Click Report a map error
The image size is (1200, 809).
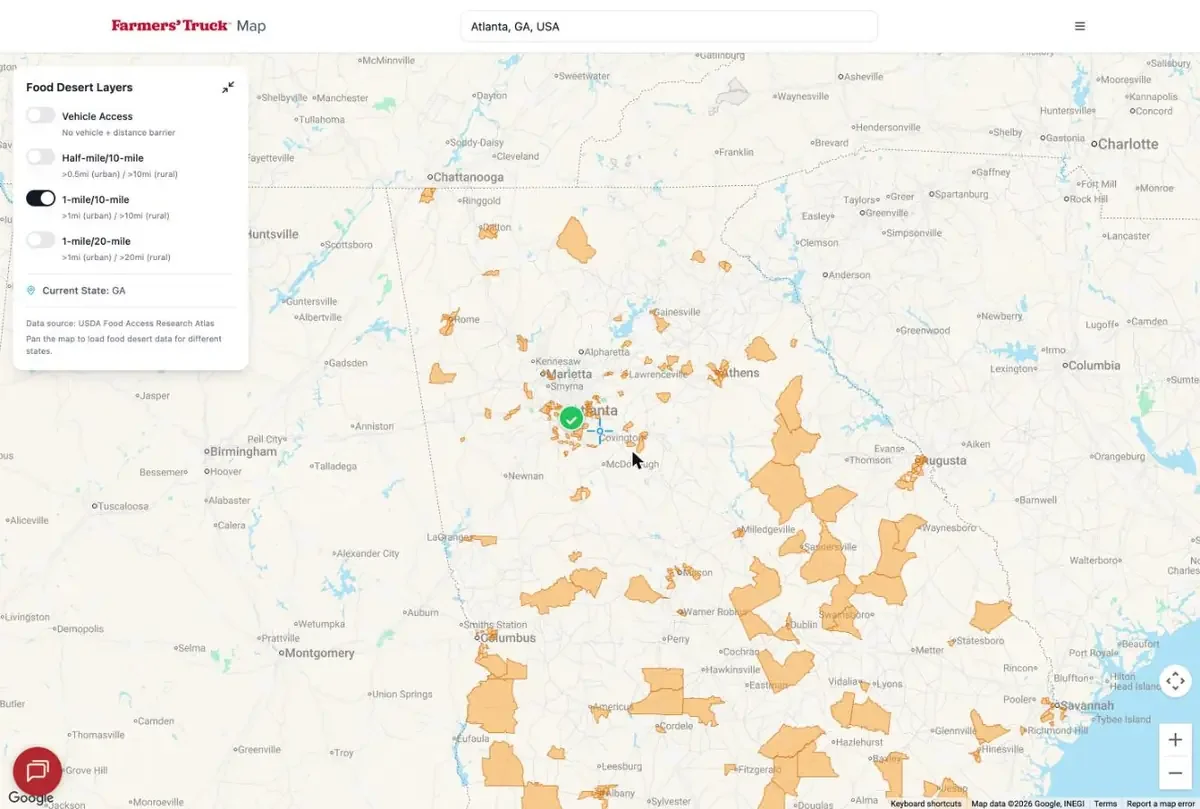coord(1160,804)
